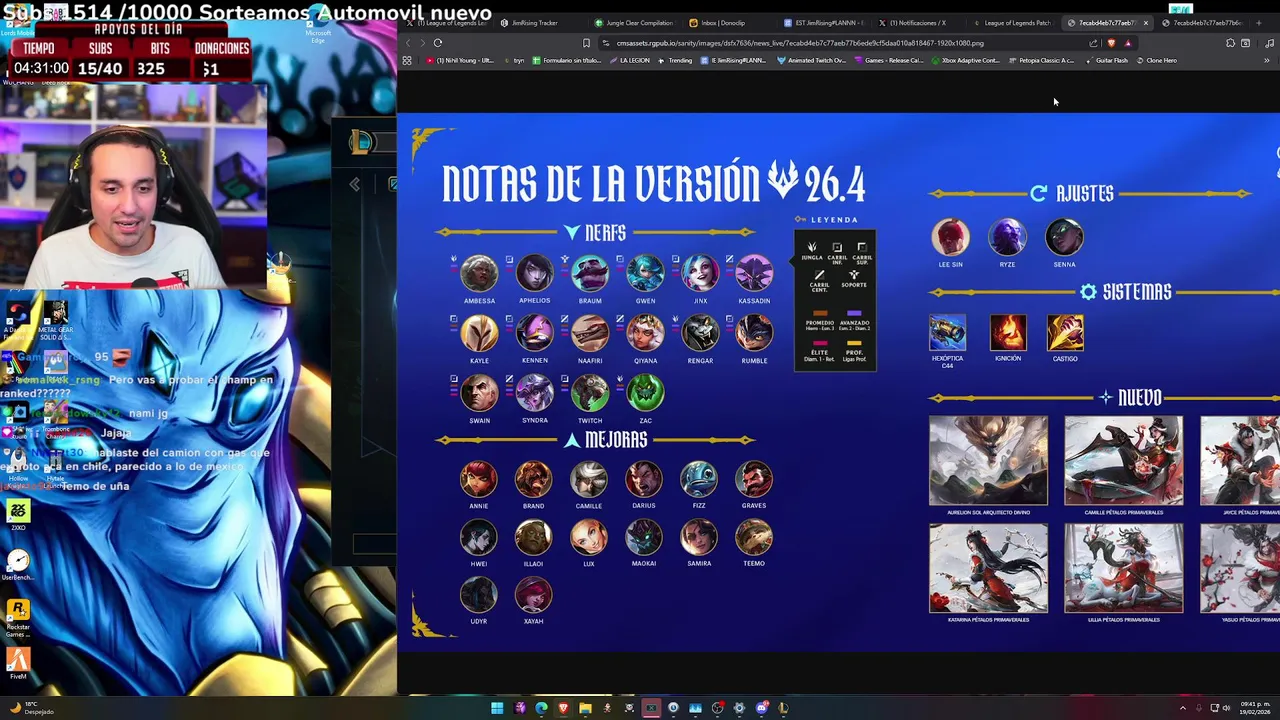Select the Kennen champion icon
This screenshot has height=720, width=1280.
[534, 333]
